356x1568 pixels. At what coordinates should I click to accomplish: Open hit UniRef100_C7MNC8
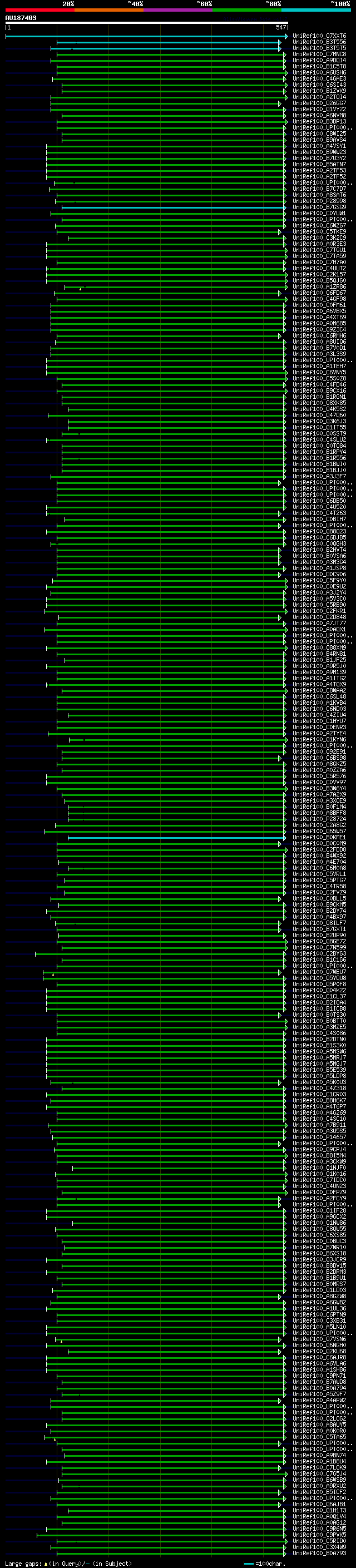[319, 54]
